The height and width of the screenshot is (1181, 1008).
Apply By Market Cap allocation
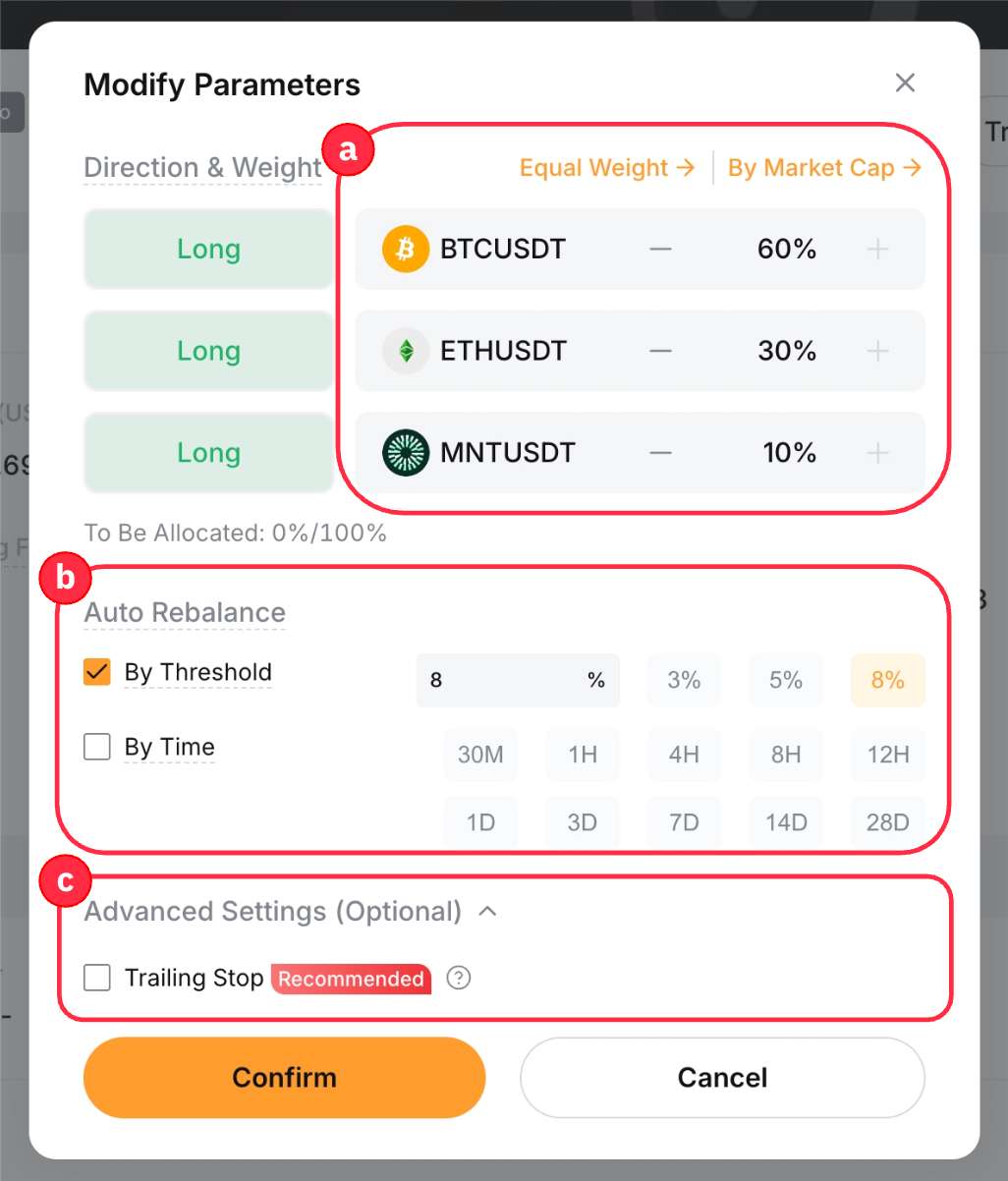(823, 168)
